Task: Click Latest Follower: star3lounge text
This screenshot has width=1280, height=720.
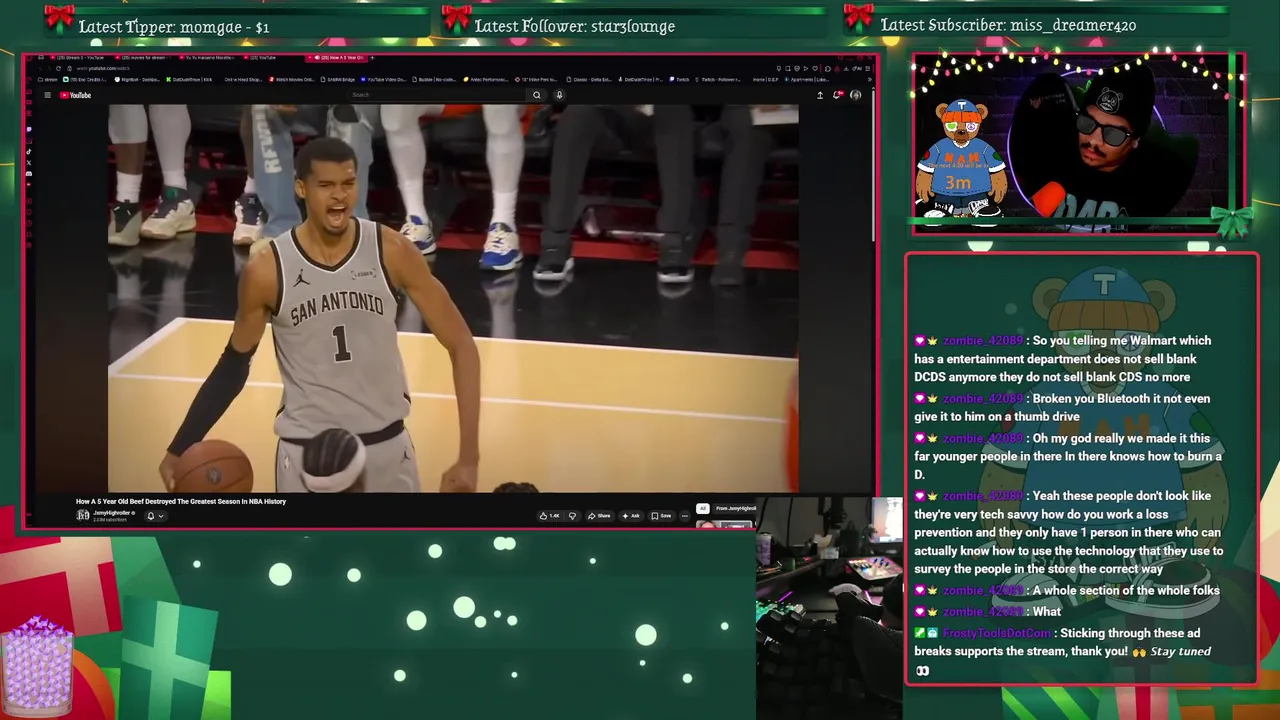Action: point(575,27)
